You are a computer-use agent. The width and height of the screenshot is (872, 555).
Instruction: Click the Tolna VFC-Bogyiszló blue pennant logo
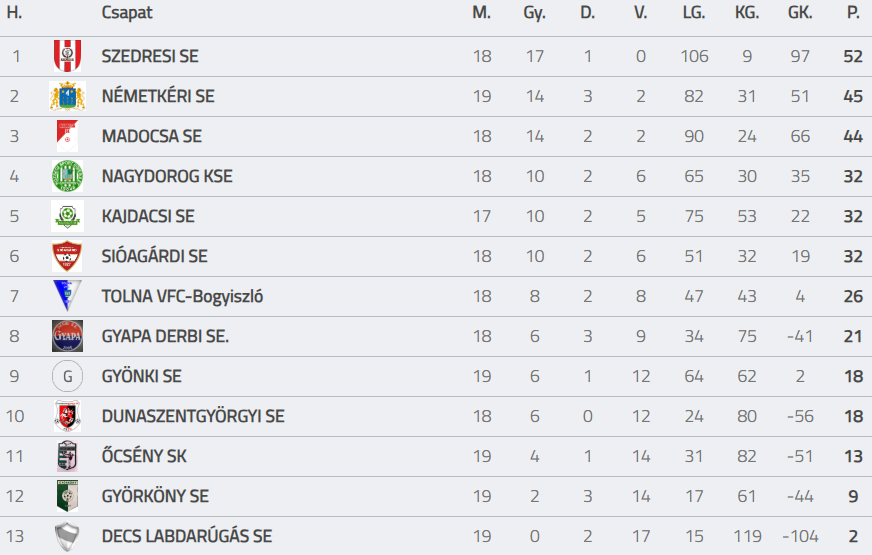pyautogui.click(x=67, y=296)
